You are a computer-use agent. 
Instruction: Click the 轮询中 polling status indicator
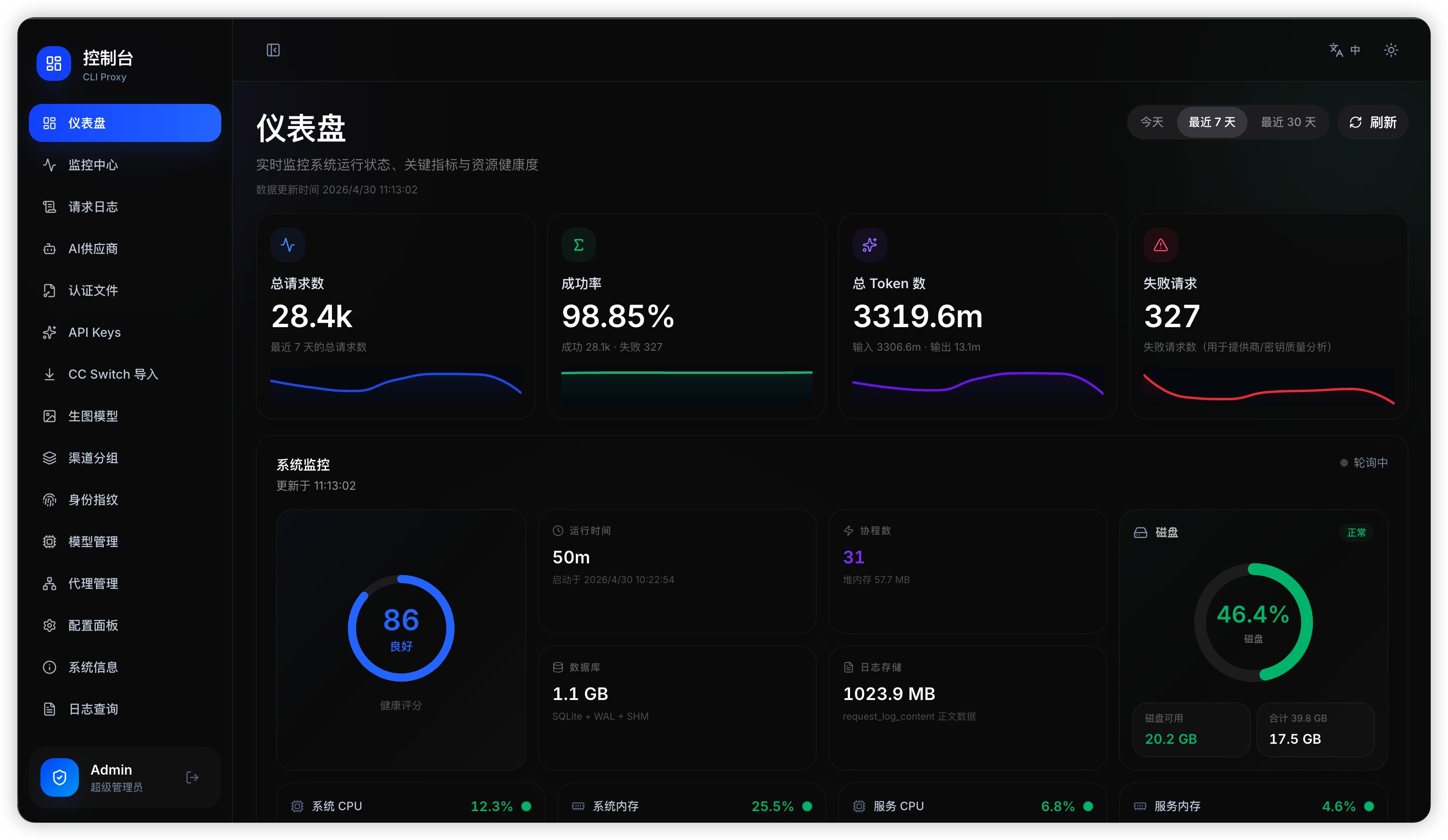pos(1363,462)
